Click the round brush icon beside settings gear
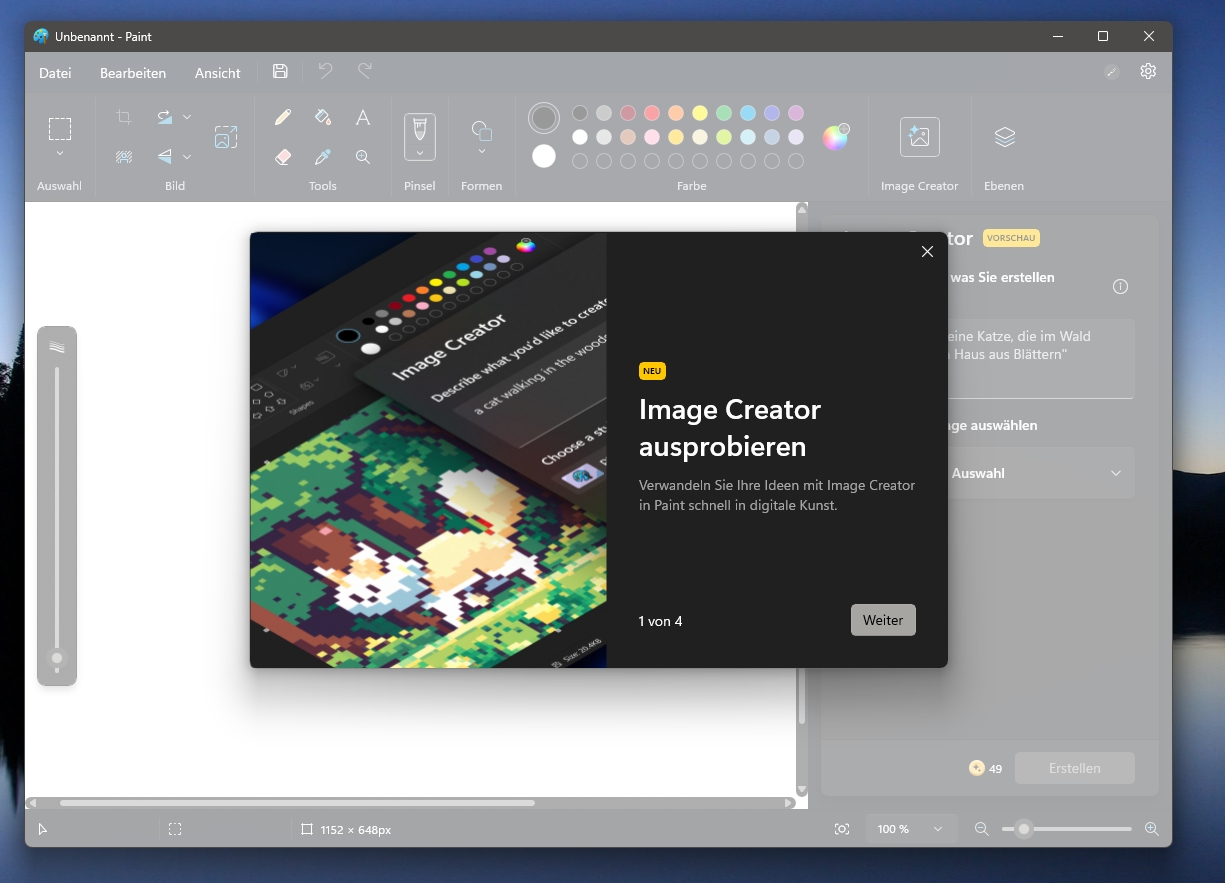1225x883 pixels. pyautogui.click(x=1111, y=72)
